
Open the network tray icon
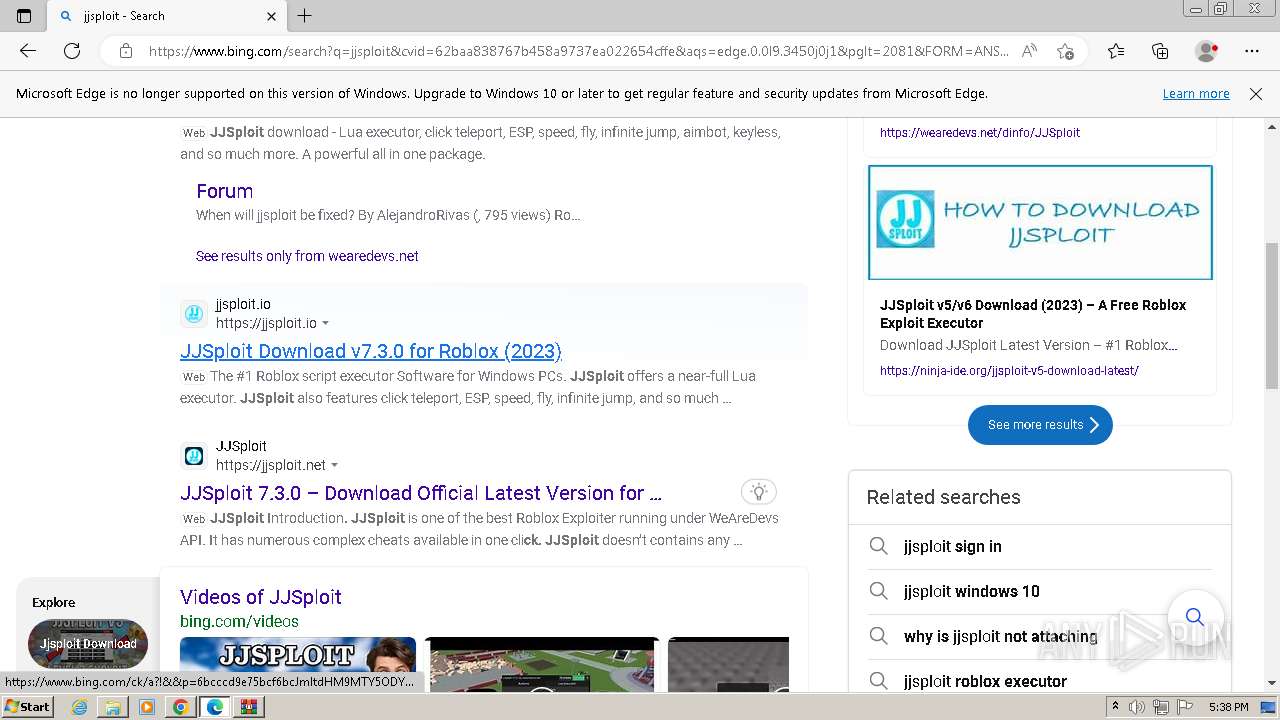coord(1161,707)
